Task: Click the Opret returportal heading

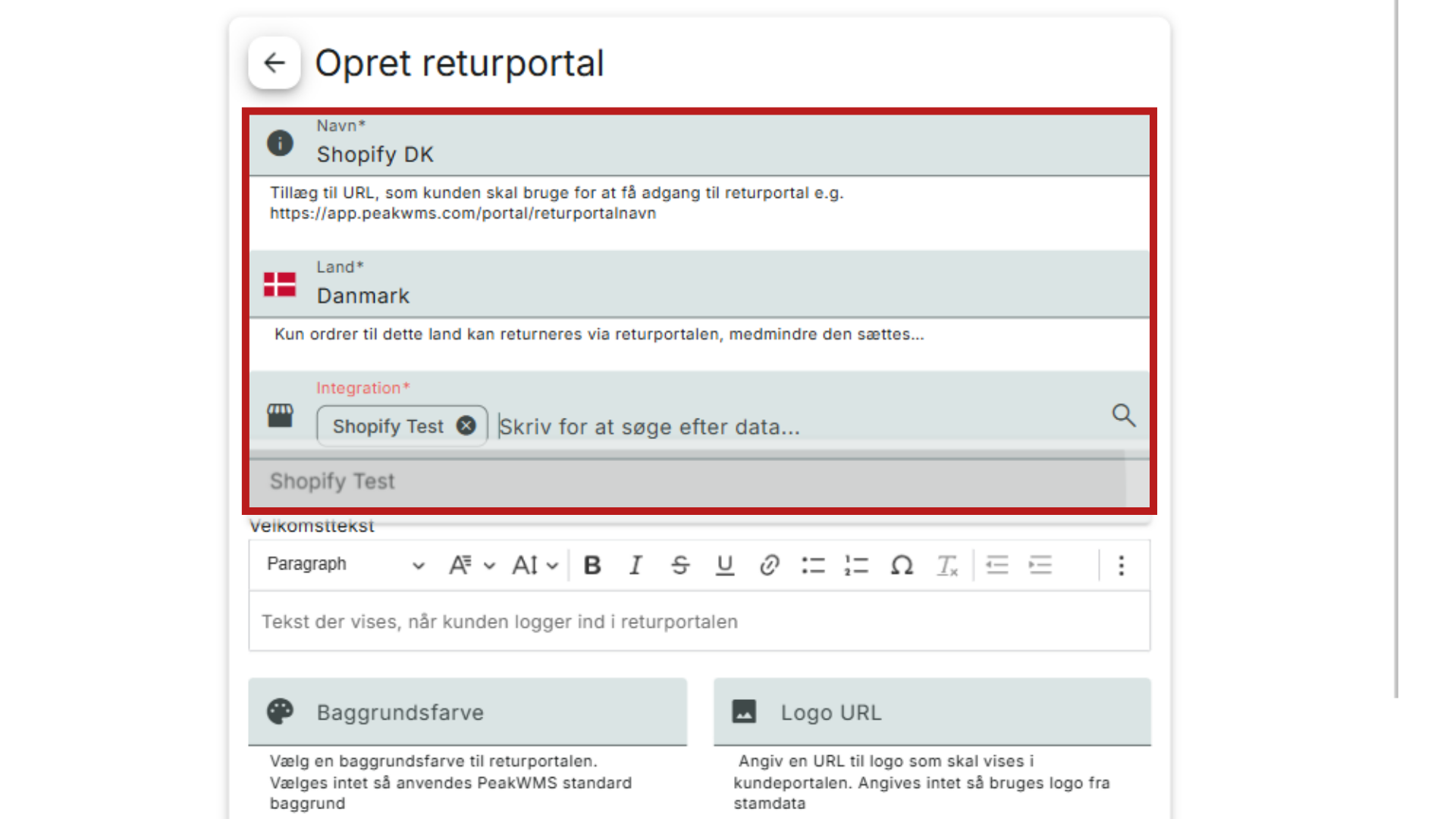Action: point(460,63)
